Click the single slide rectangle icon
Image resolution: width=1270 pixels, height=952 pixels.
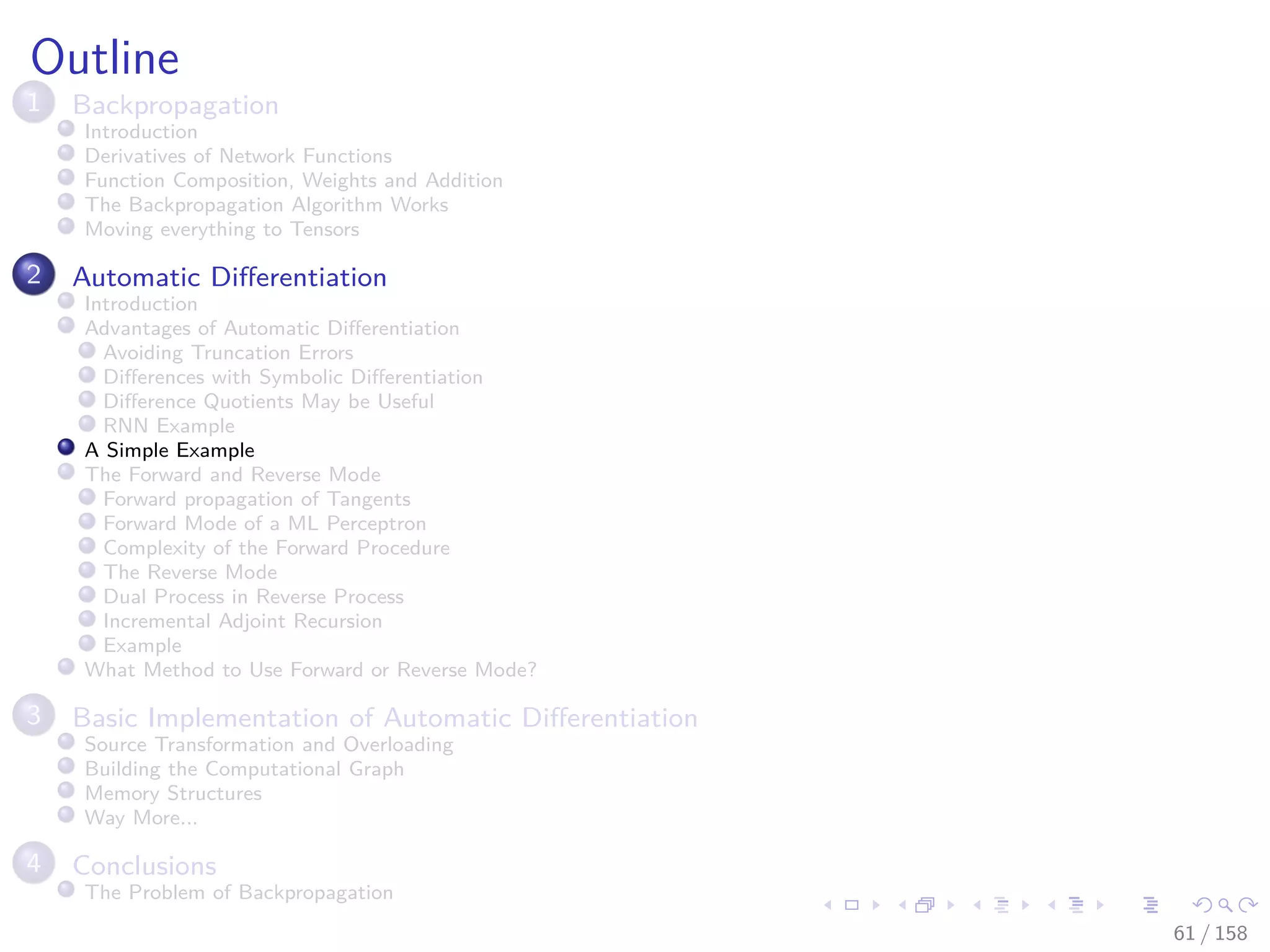coord(852,905)
